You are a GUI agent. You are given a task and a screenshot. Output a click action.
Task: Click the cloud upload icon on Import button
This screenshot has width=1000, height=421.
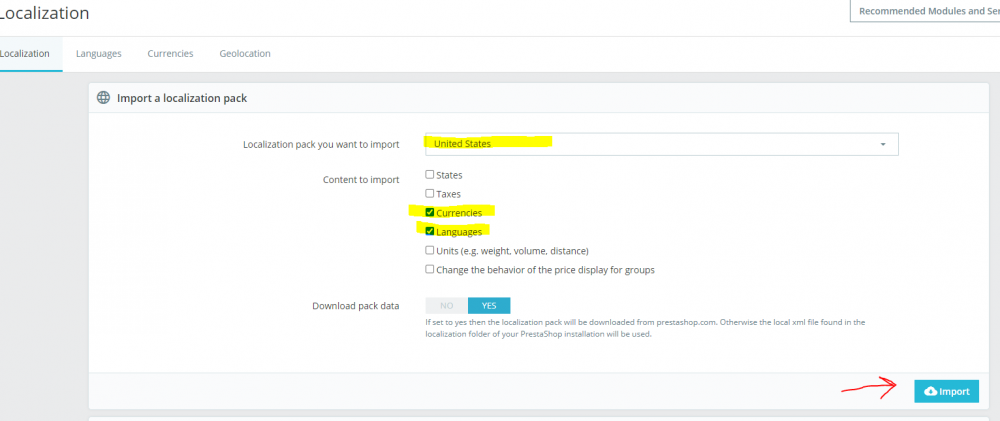coord(930,391)
